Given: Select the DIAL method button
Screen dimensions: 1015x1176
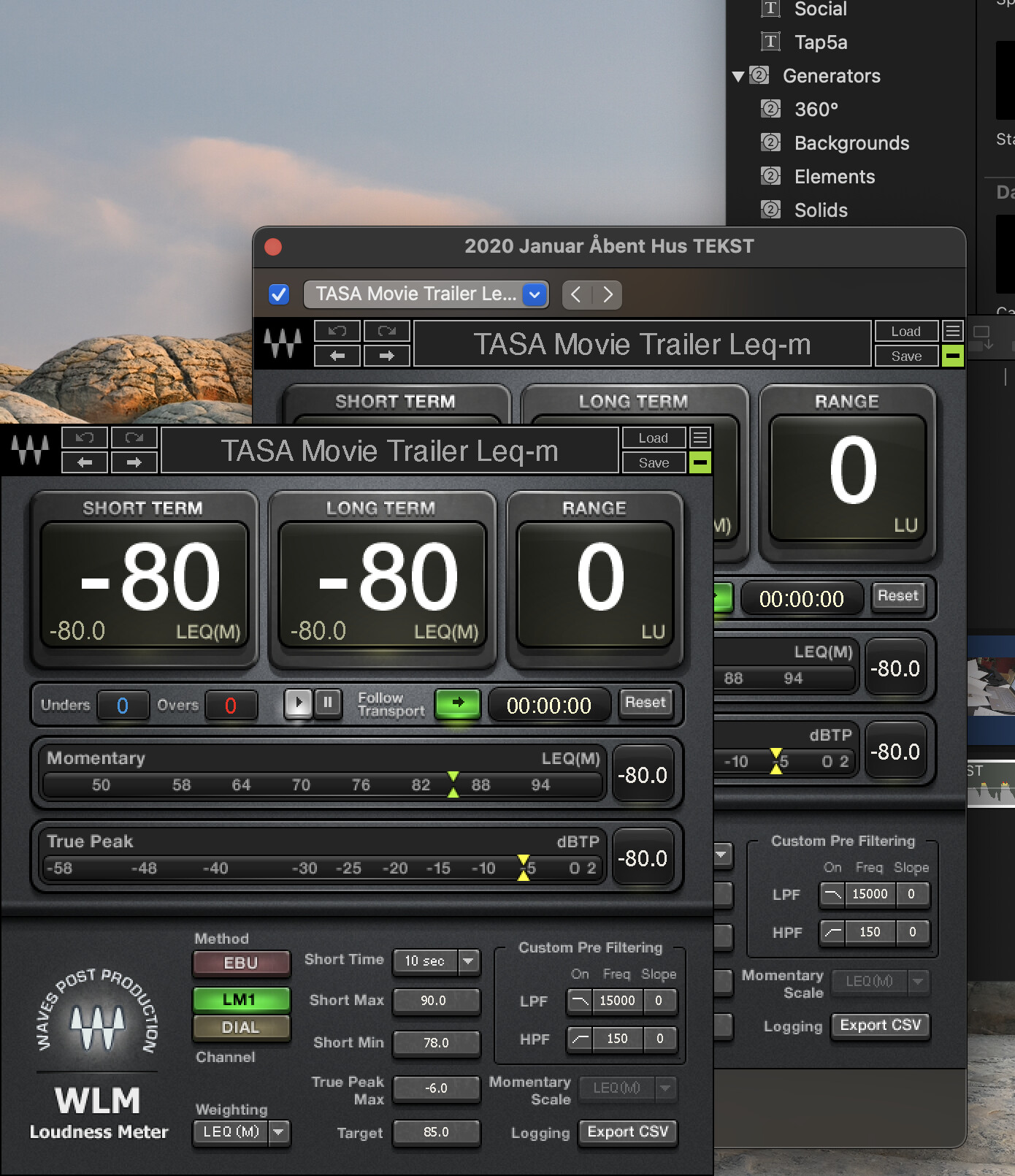Looking at the screenshot, I should coord(241,1027).
